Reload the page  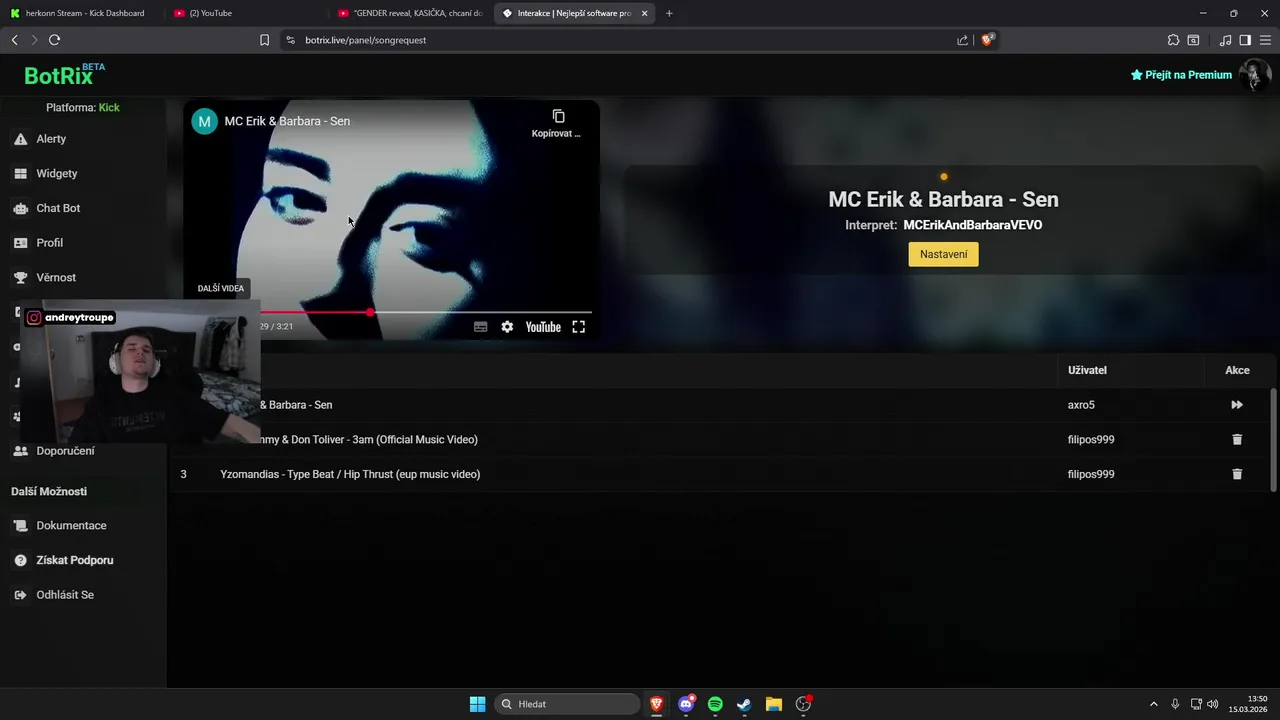54,40
